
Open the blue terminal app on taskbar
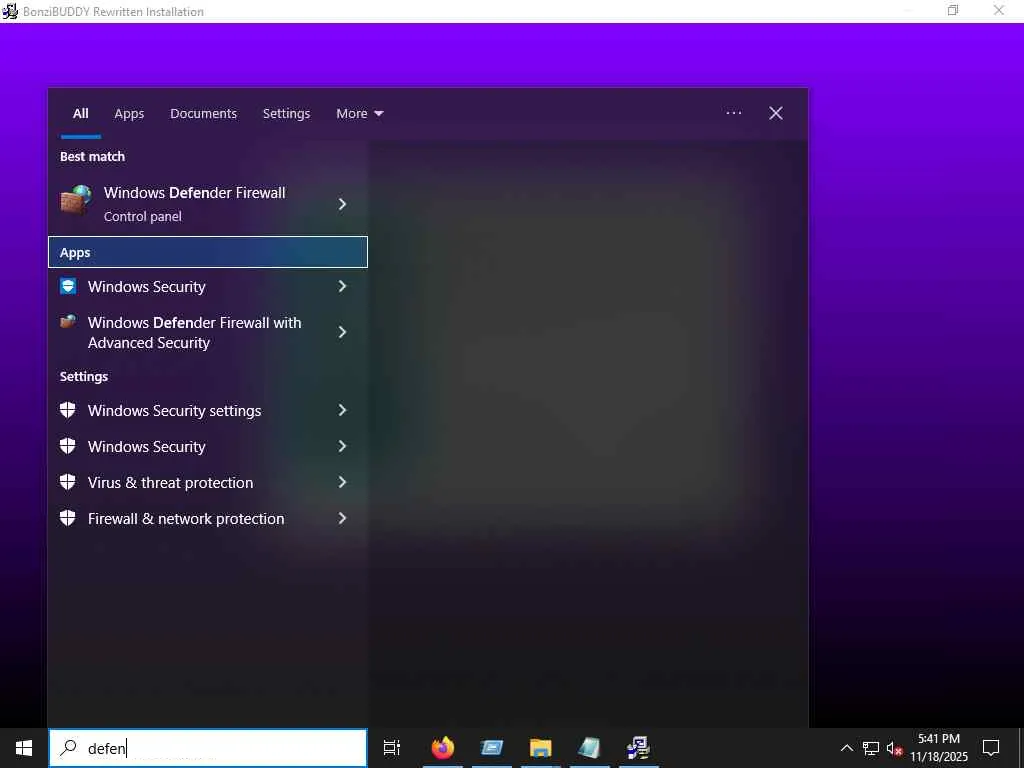pos(492,748)
